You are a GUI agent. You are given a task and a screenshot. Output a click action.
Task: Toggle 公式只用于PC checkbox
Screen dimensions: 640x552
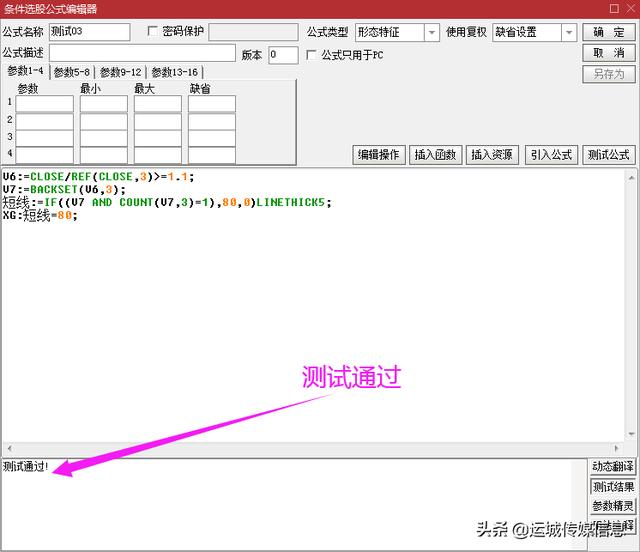coord(311,55)
